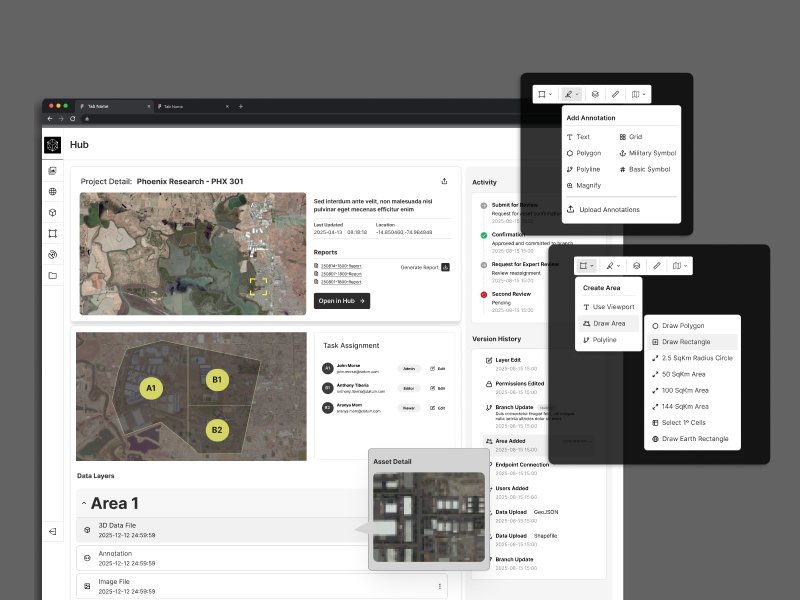Click the Asset Detail satellite thumbnail
Screen dimensions: 800x600
[429, 517]
